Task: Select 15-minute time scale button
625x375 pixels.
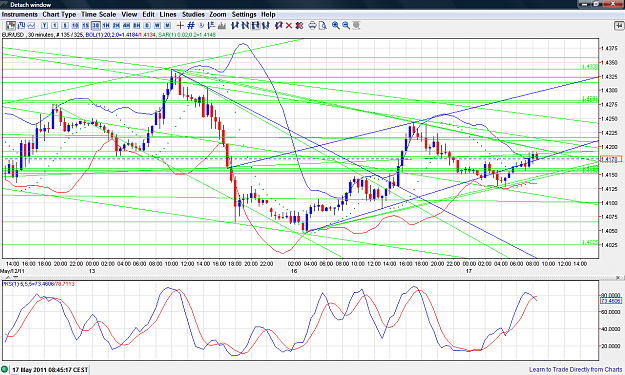Action: [x=85, y=26]
